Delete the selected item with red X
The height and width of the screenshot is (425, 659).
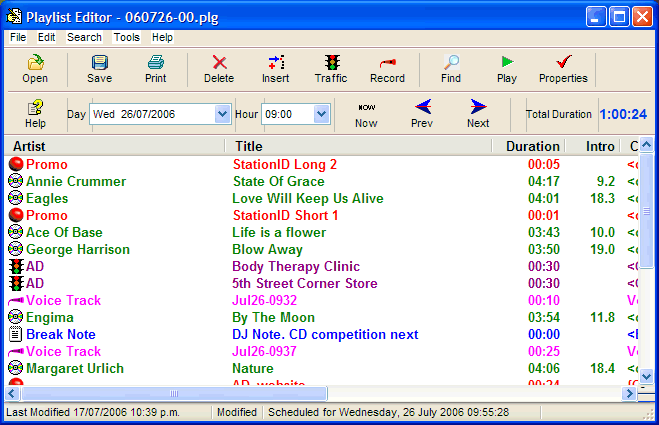(219, 62)
